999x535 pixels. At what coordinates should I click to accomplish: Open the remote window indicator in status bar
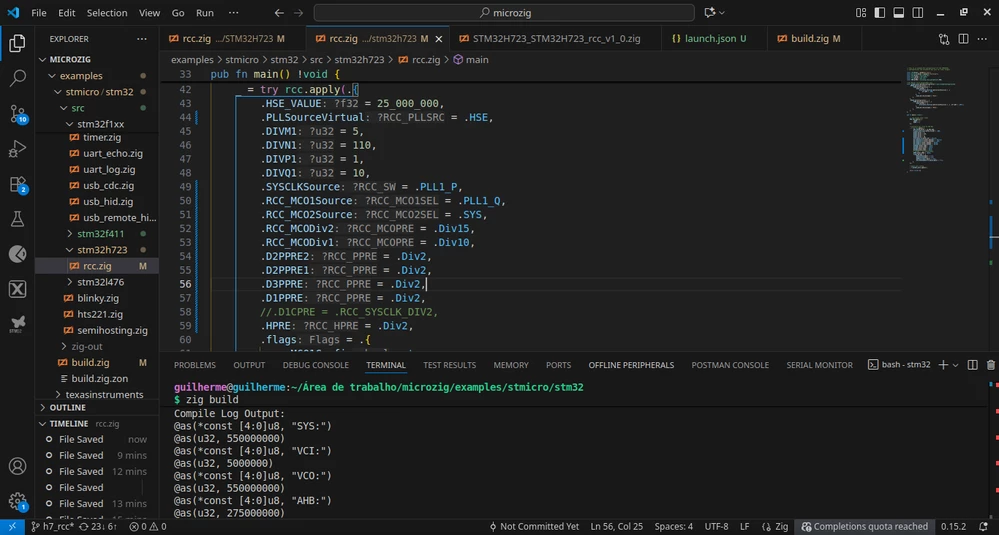coord(11,527)
